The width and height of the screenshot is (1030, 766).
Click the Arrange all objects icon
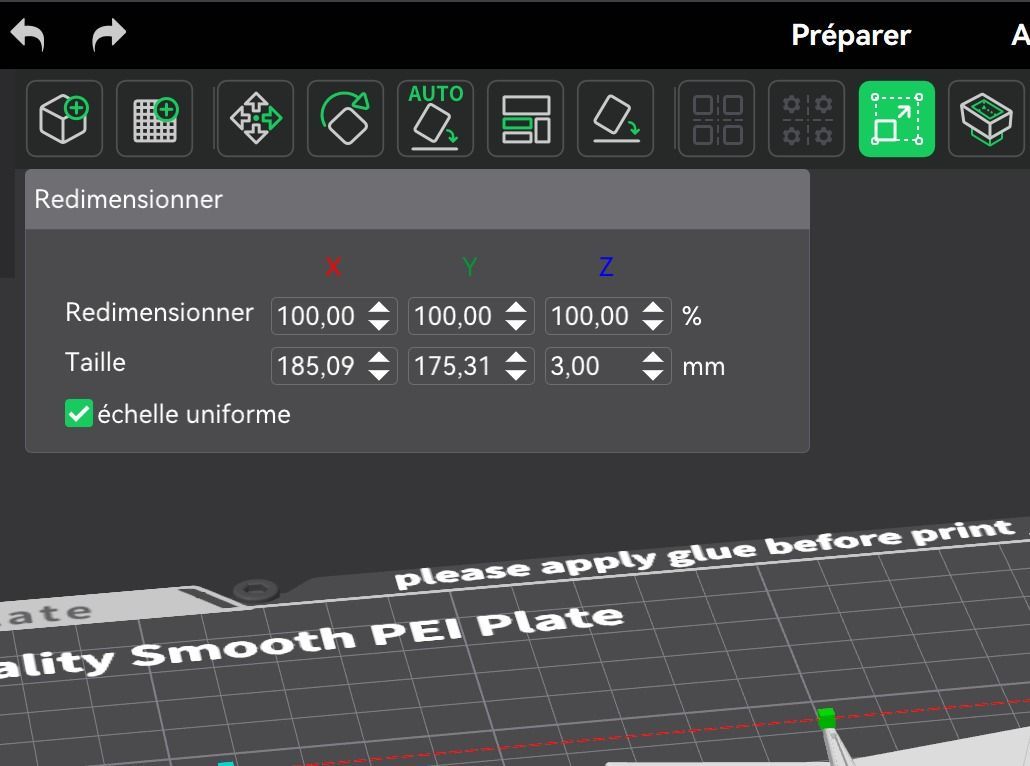pos(526,119)
